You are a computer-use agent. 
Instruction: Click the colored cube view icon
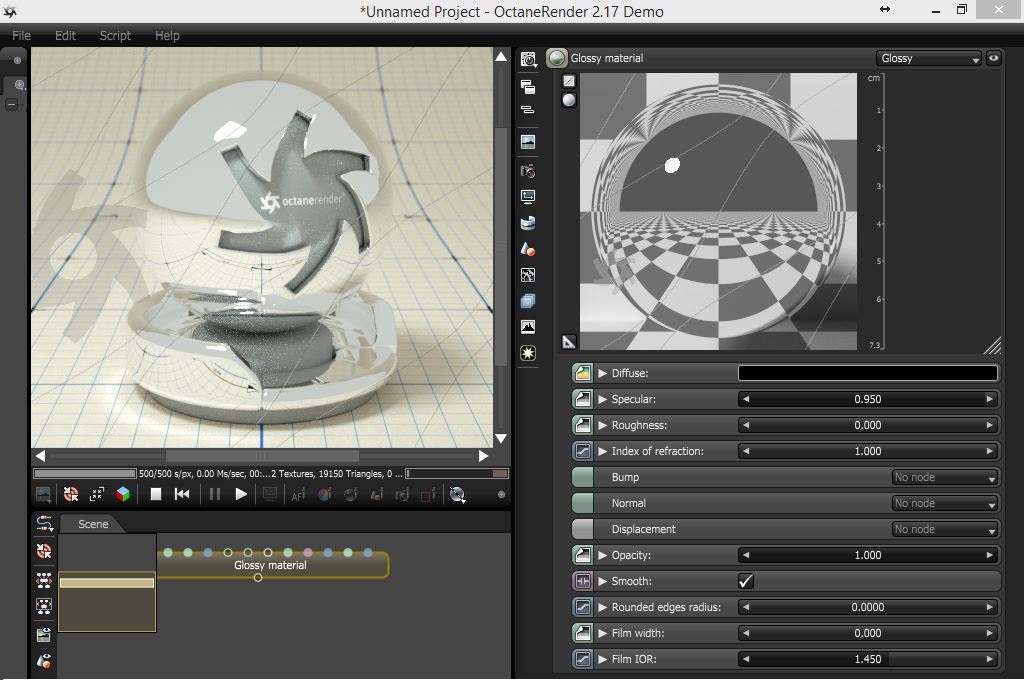coord(123,494)
